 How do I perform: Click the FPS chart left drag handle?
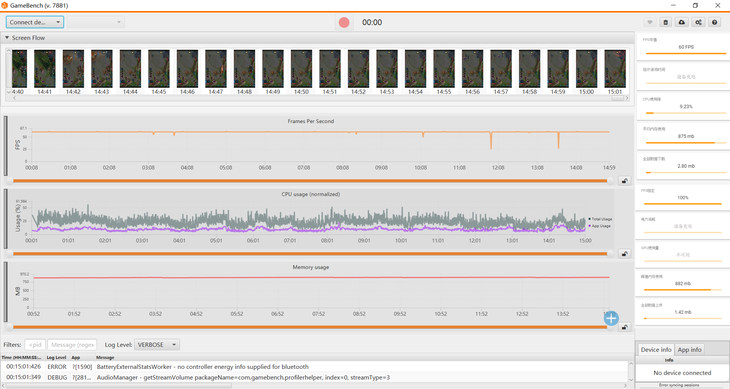(x=6, y=146)
